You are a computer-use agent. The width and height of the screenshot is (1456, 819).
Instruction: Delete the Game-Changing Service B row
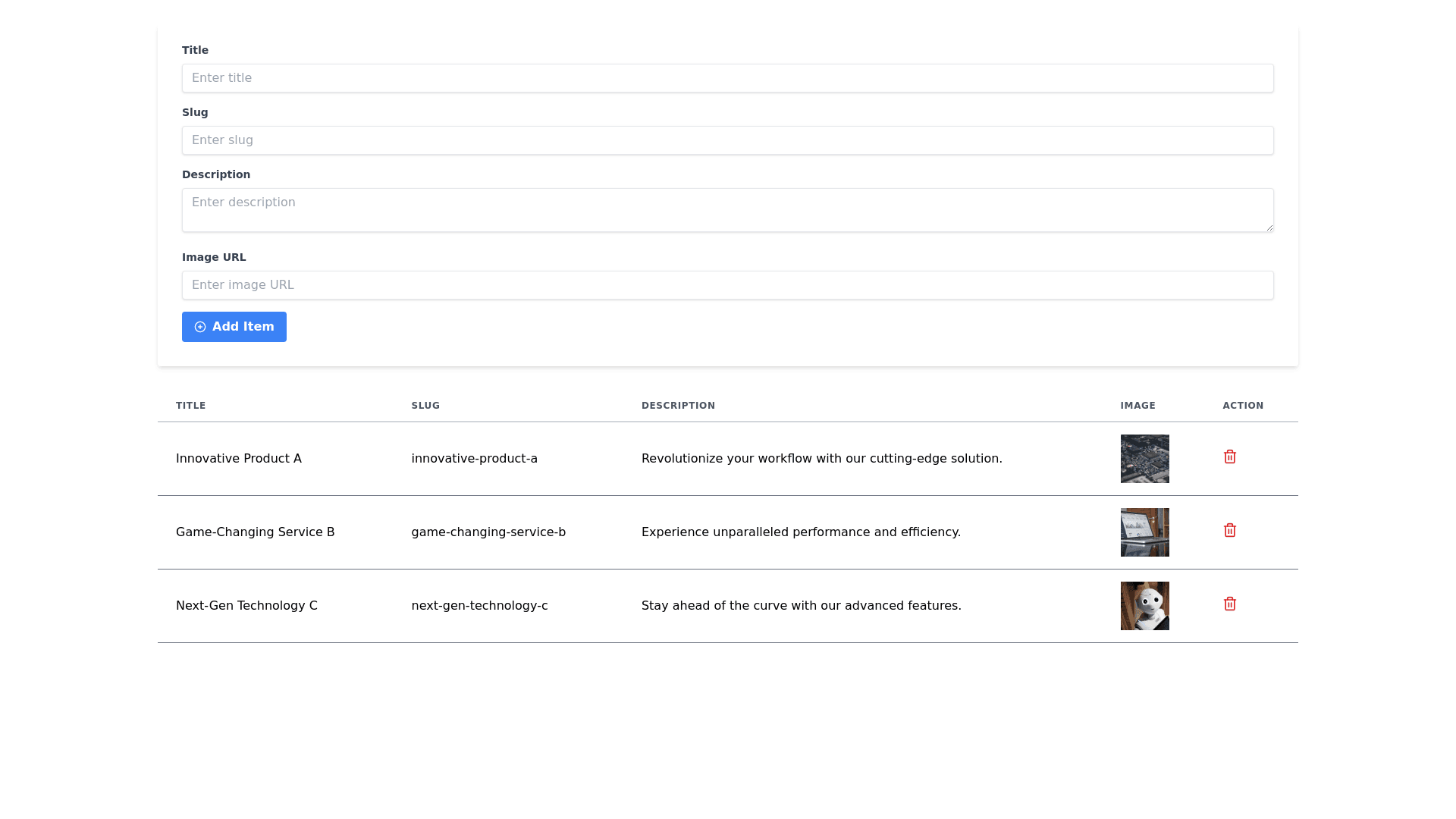[1230, 530]
